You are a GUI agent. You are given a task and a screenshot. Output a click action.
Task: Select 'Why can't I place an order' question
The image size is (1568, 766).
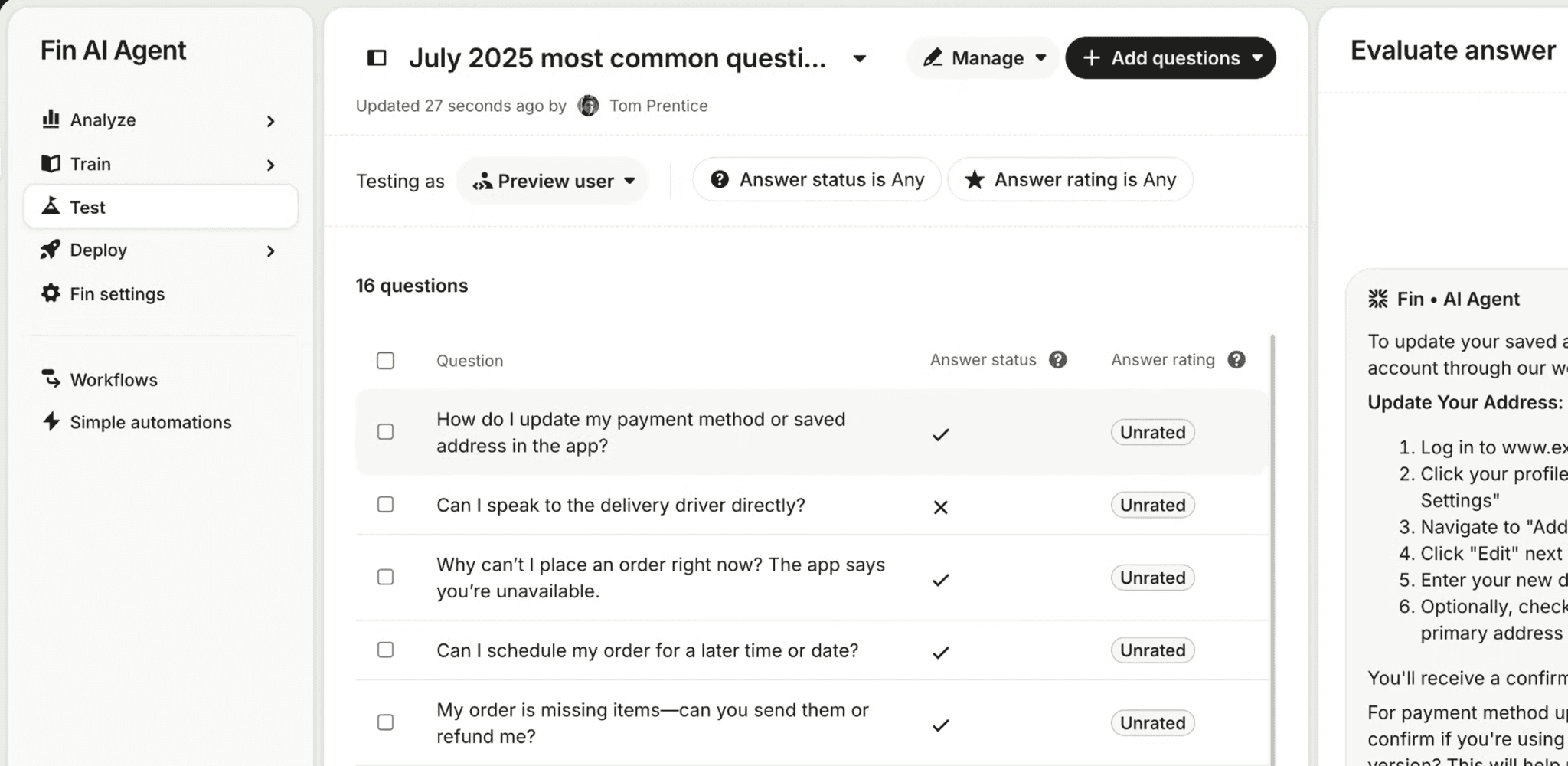(661, 578)
